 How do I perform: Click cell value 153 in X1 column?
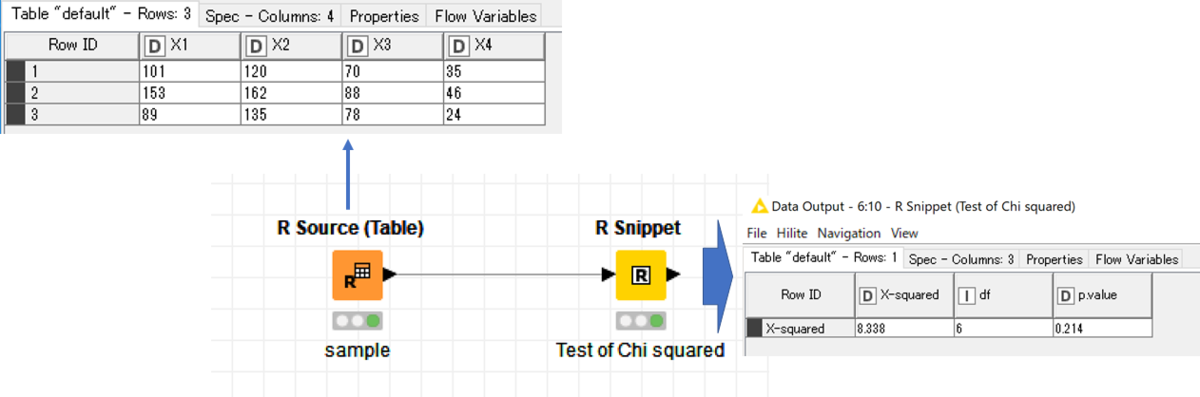click(190, 92)
